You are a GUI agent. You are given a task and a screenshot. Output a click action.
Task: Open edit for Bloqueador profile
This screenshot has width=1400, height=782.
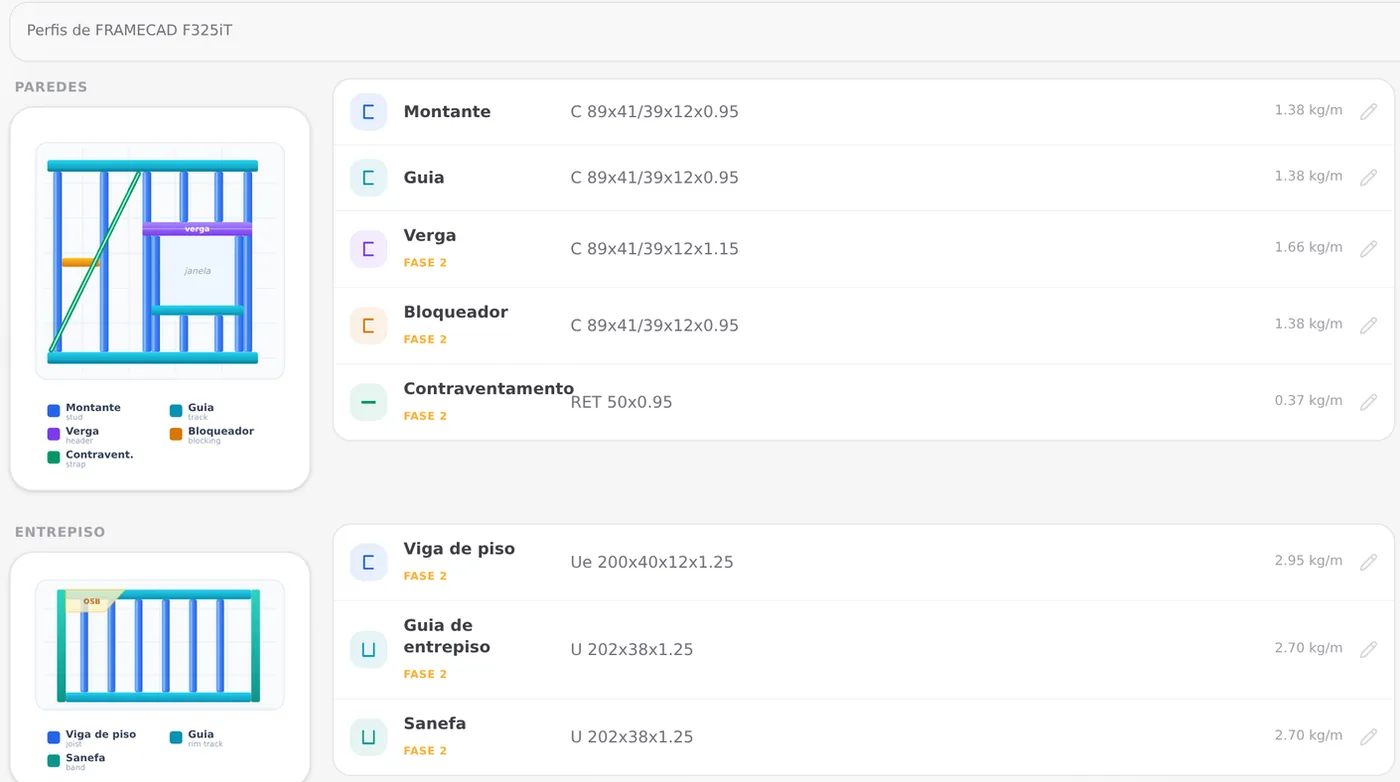1368,326
